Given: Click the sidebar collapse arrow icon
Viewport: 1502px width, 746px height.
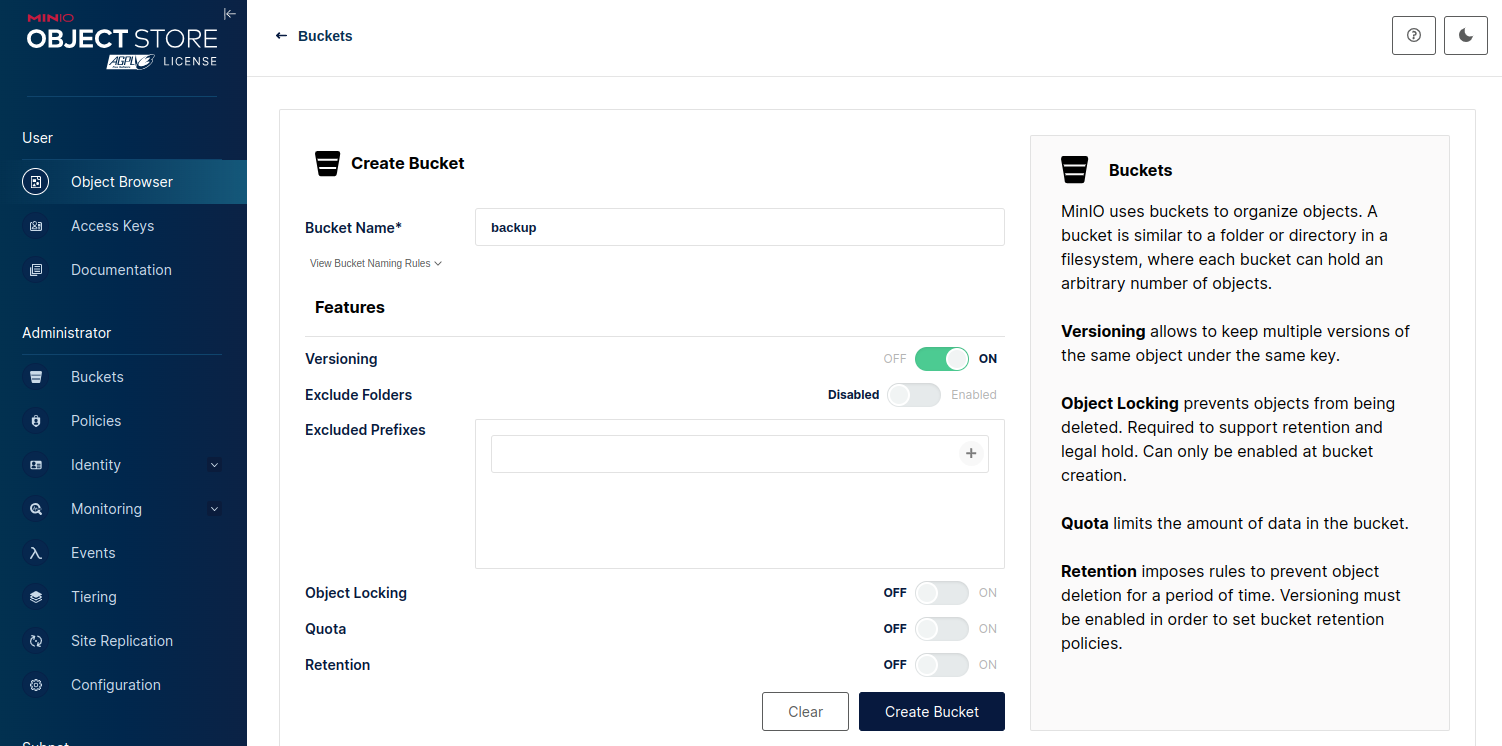Looking at the screenshot, I should (230, 14).
